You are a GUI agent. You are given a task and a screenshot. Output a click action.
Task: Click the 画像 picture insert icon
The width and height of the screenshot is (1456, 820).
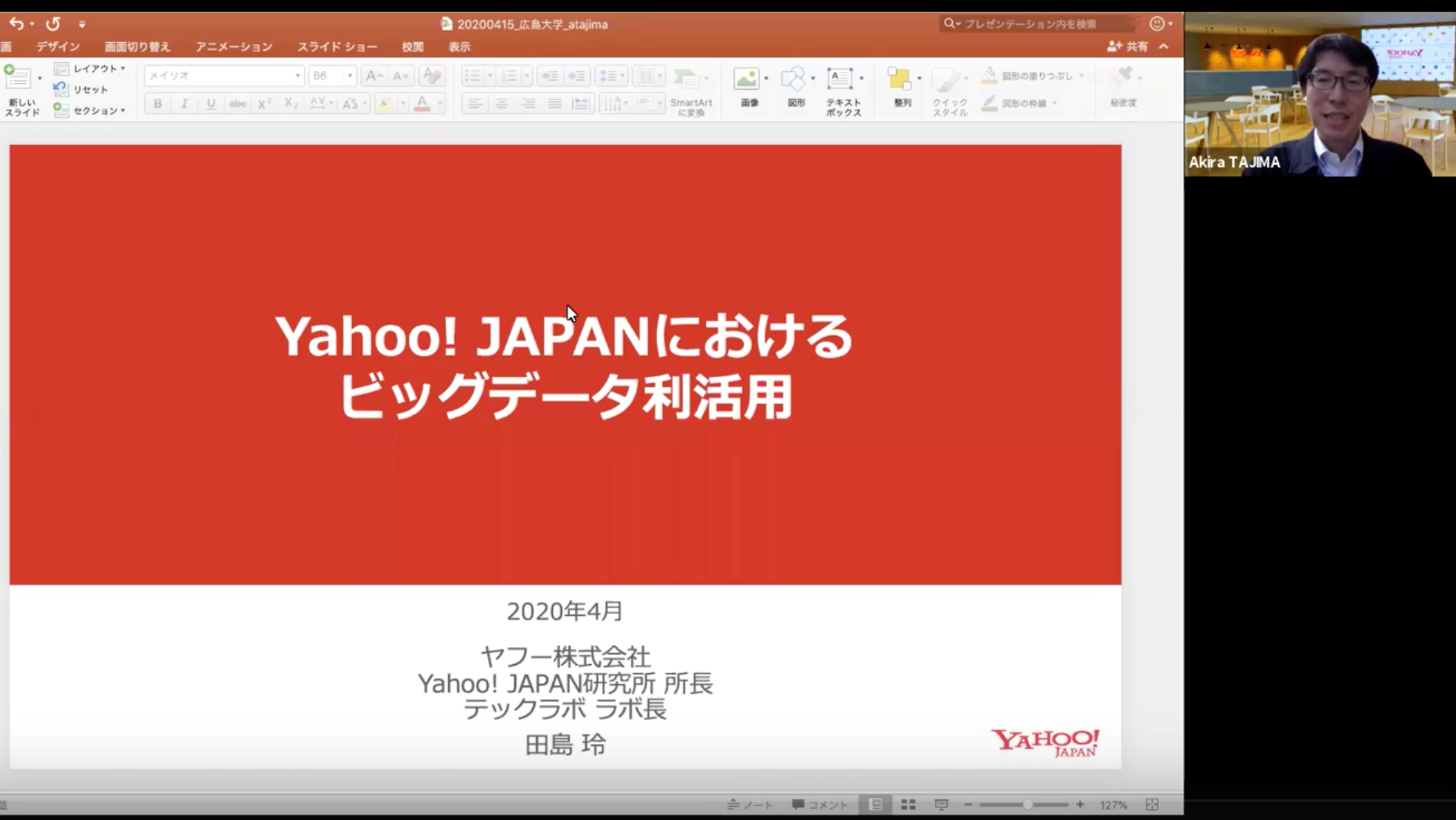(x=747, y=79)
